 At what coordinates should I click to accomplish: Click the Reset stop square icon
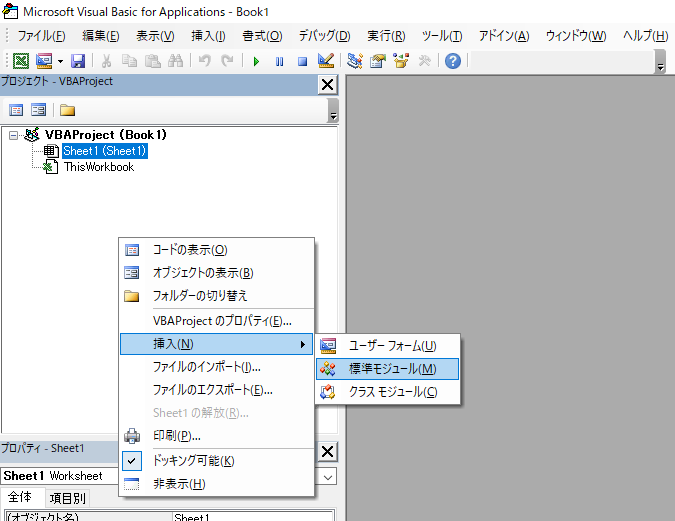303,62
